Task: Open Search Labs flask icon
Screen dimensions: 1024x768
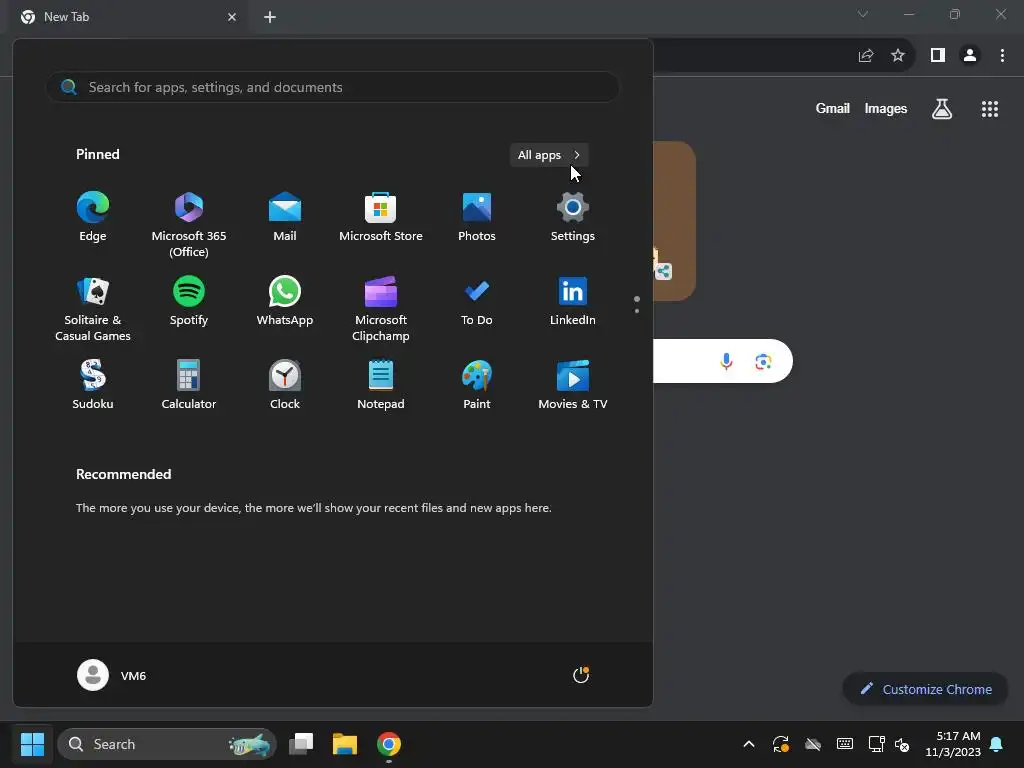Action: 942,108
